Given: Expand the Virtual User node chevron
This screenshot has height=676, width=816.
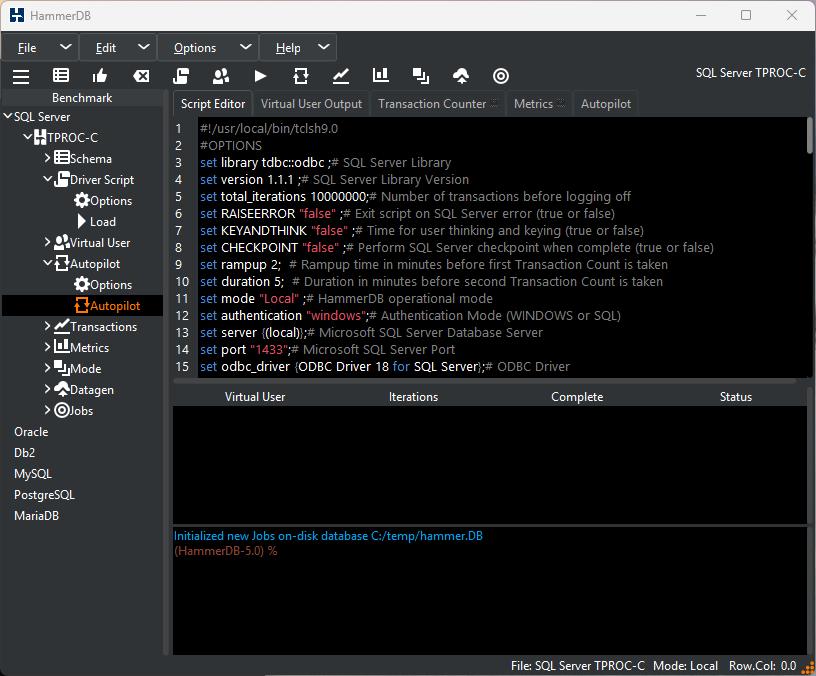Looking at the screenshot, I should [48, 241].
